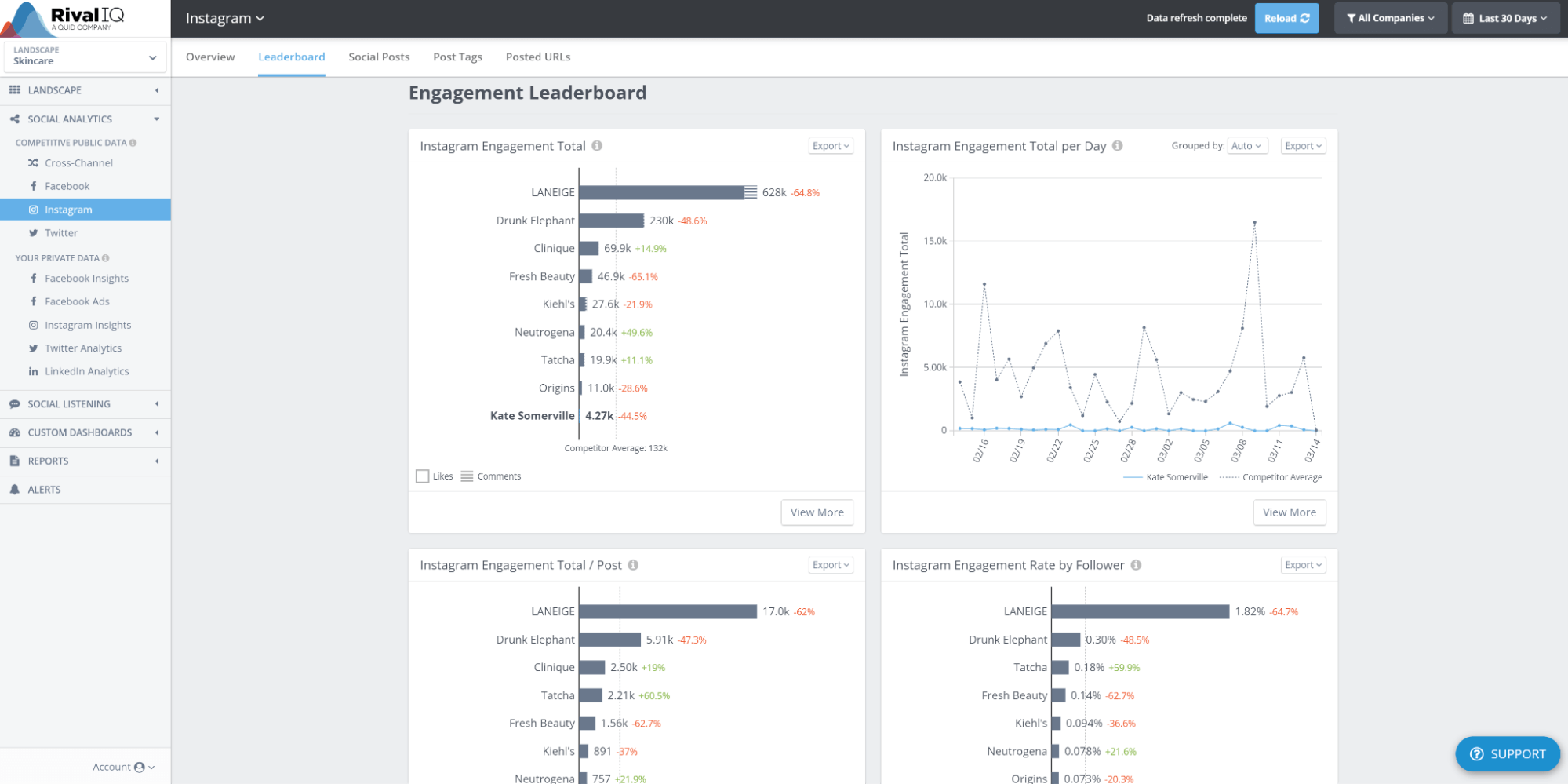Reload the dashboard data

(1286, 17)
